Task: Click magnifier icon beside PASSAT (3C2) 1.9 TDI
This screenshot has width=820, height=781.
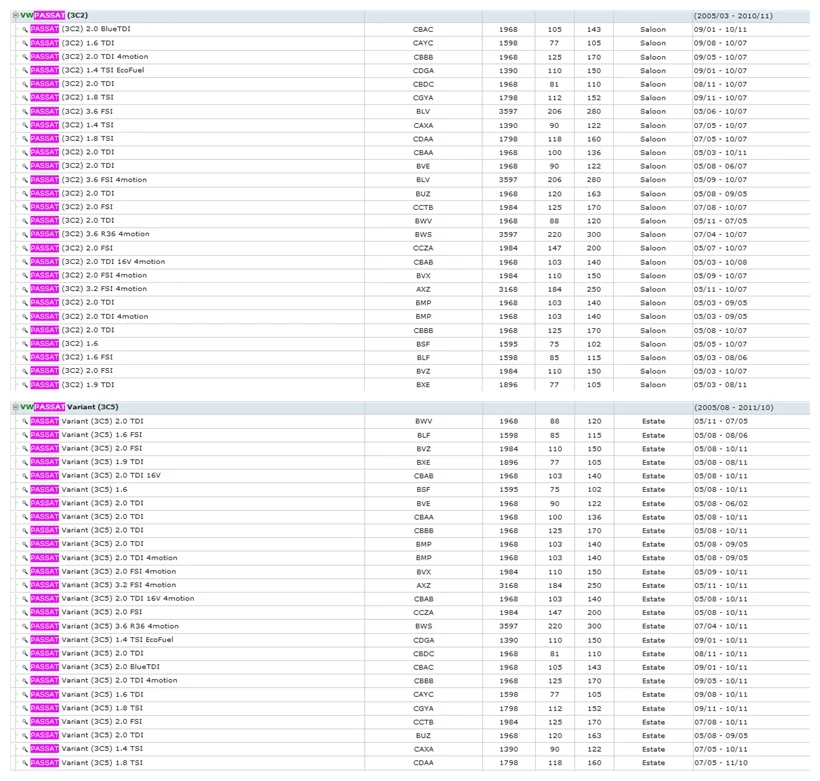Action: pyautogui.click(x=24, y=384)
